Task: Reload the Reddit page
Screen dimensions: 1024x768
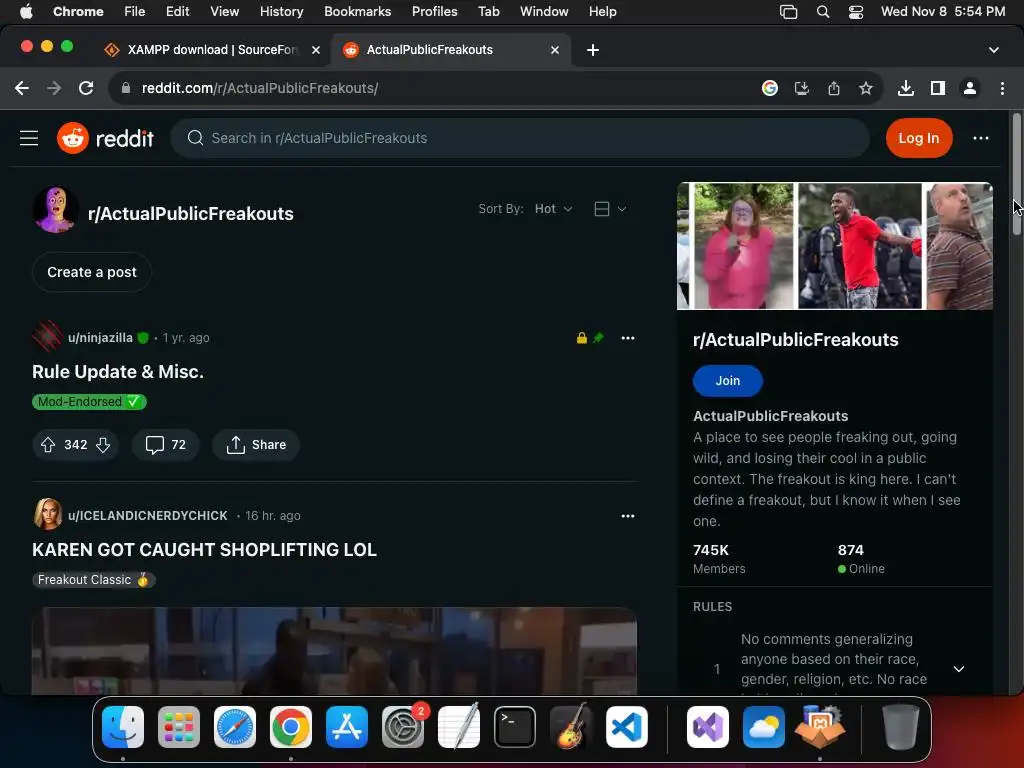Action: [x=86, y=88]
